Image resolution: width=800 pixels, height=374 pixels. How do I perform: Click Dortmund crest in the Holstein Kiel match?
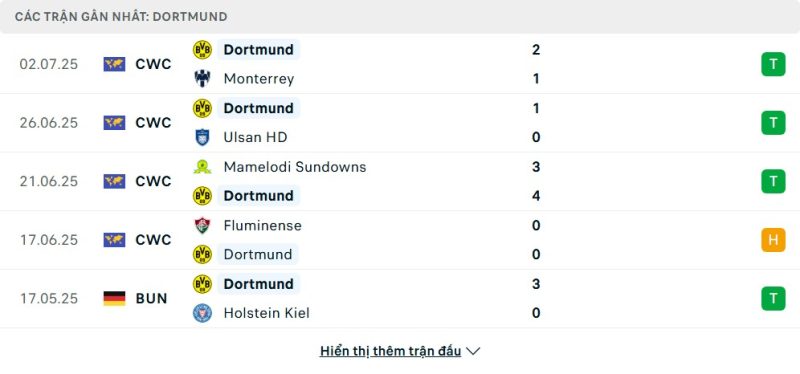(x=202, y=284)
